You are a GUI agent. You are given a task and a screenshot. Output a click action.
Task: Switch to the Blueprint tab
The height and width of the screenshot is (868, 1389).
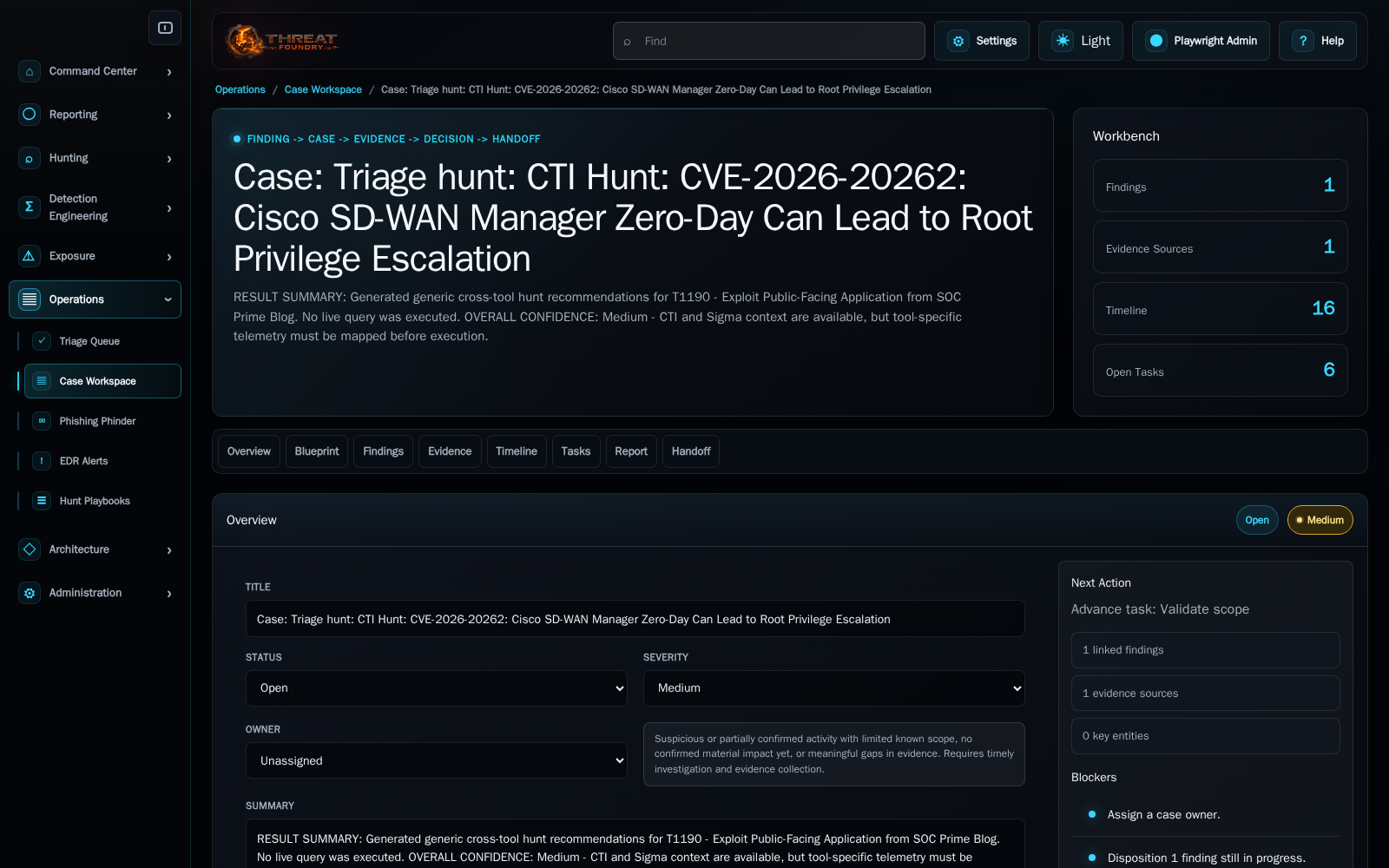click(x=317, y=451)
